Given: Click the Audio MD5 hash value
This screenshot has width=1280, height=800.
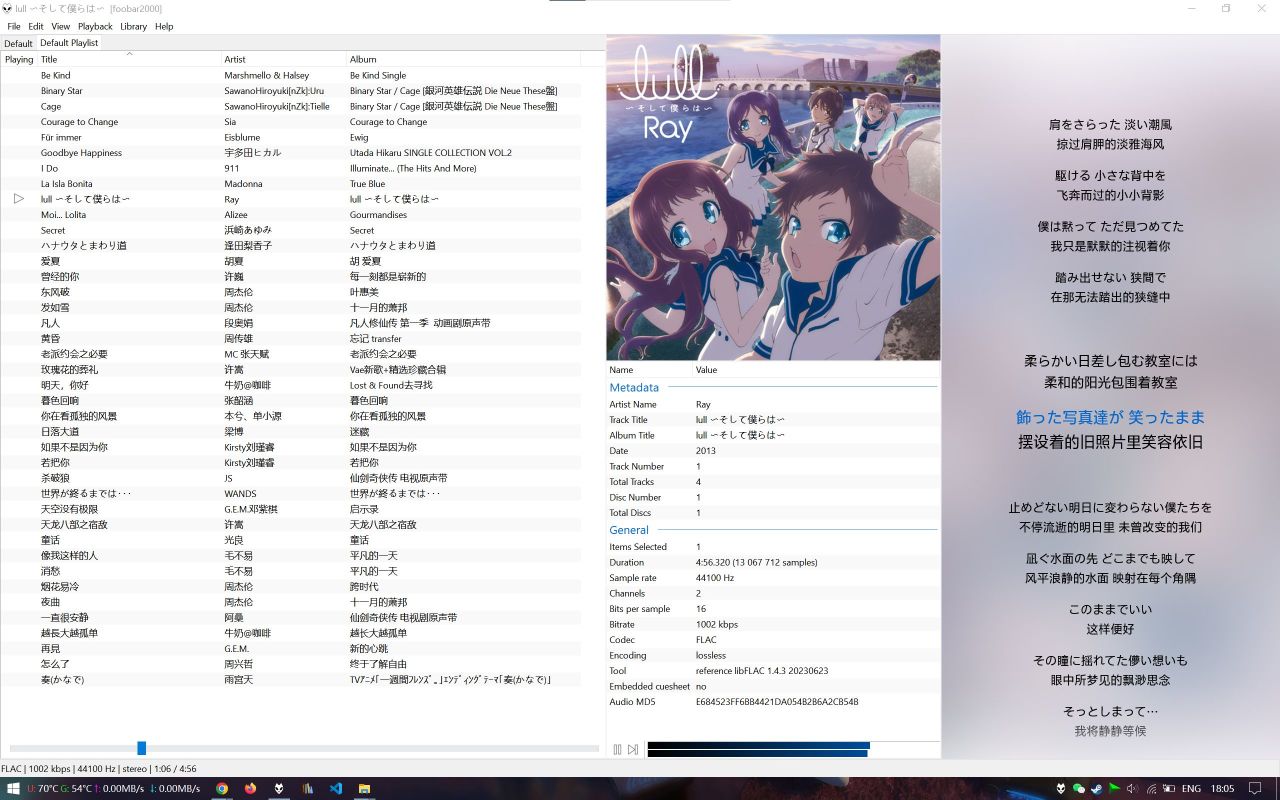Looking at the screenshot, I should coord(777,702).
